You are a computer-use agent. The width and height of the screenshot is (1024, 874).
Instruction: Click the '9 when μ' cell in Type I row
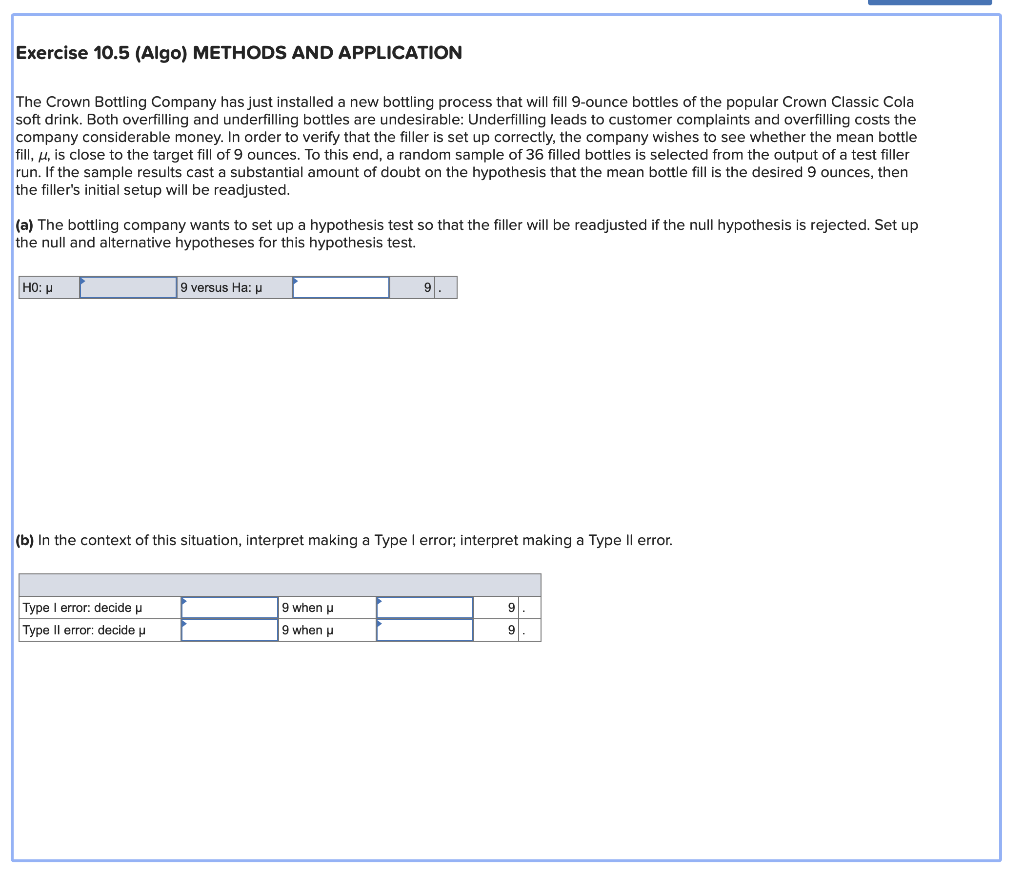click(325, 606)
